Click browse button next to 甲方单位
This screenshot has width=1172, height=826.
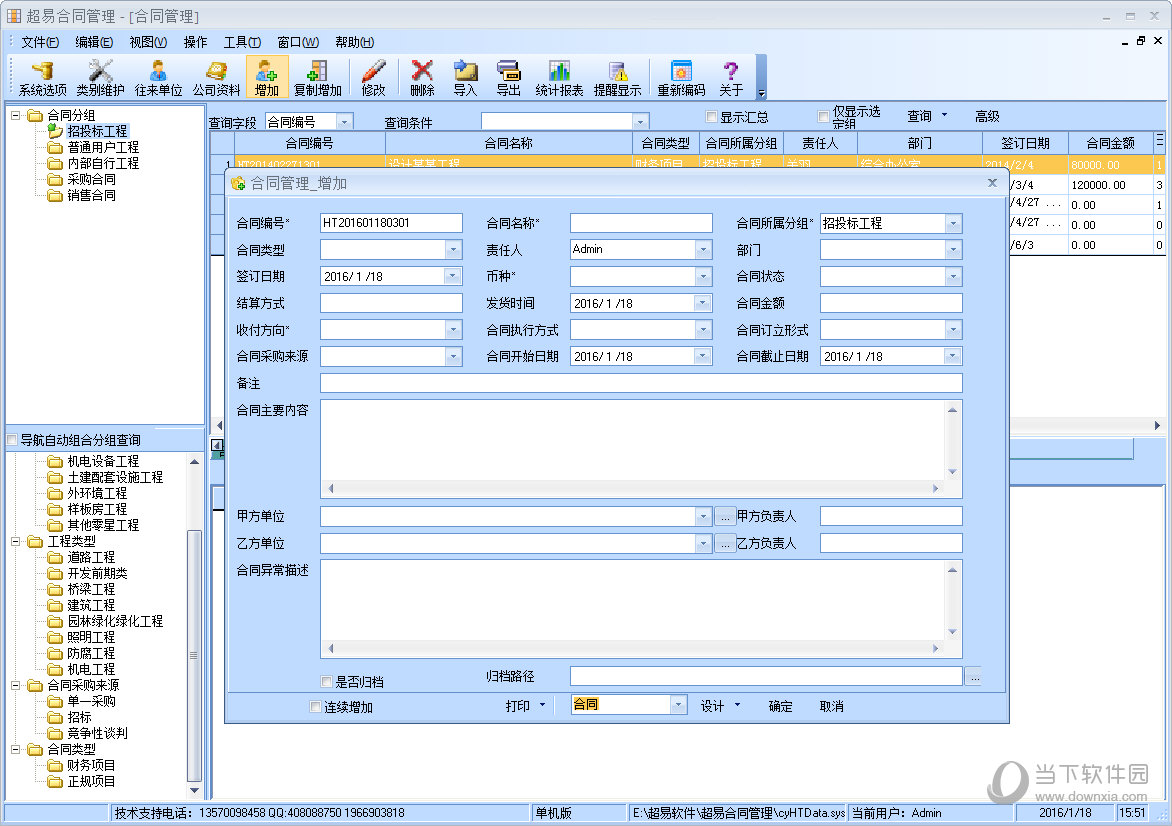click(x=725, y=517)
